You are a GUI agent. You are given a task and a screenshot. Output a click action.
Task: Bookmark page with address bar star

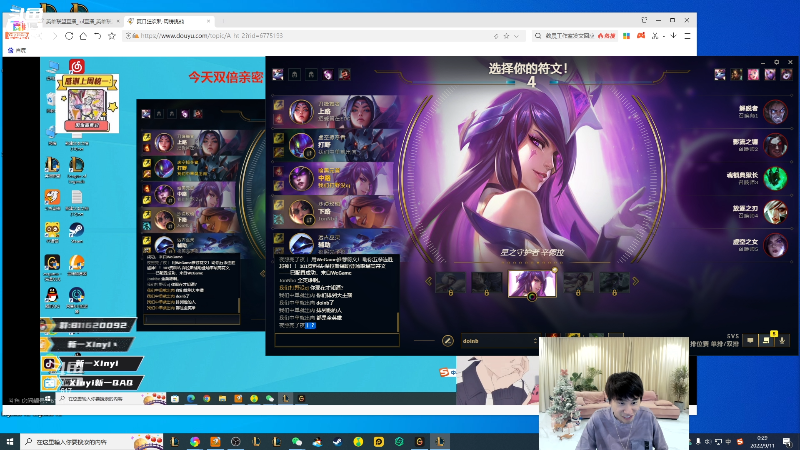[x=506, y=36]
